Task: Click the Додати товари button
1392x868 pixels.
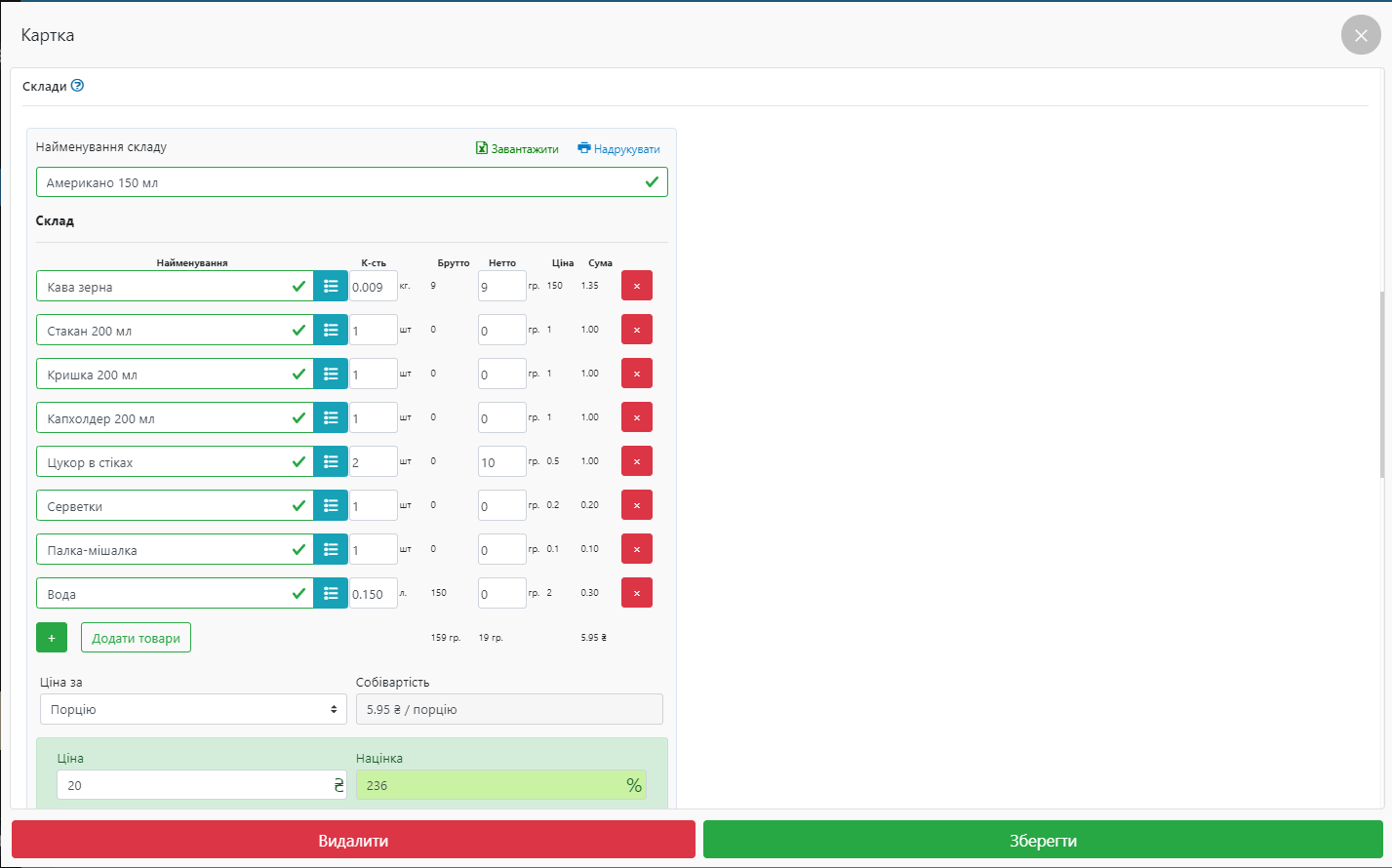Action: 136,638
